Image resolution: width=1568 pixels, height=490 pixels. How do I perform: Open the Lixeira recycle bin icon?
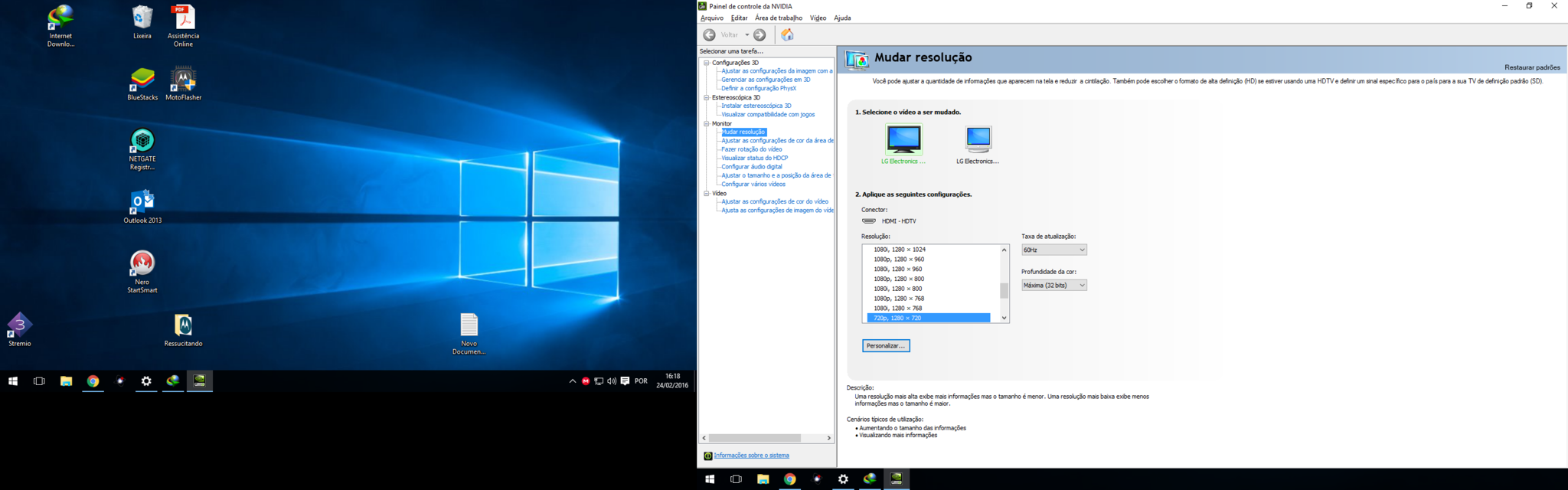142,22
